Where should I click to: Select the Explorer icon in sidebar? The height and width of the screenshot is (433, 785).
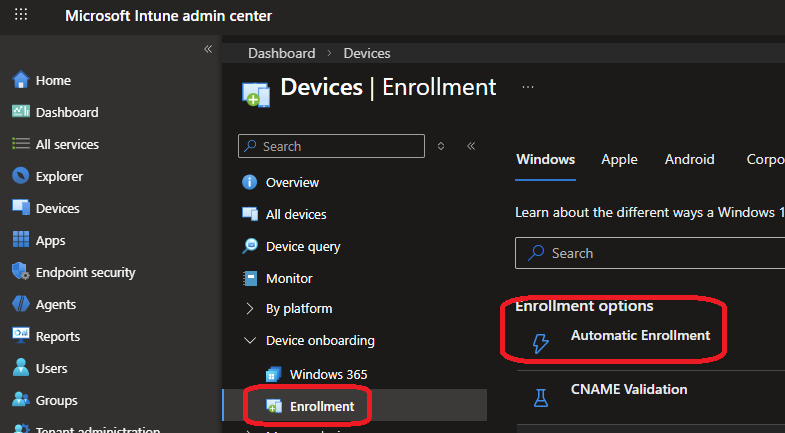[20, 176]
